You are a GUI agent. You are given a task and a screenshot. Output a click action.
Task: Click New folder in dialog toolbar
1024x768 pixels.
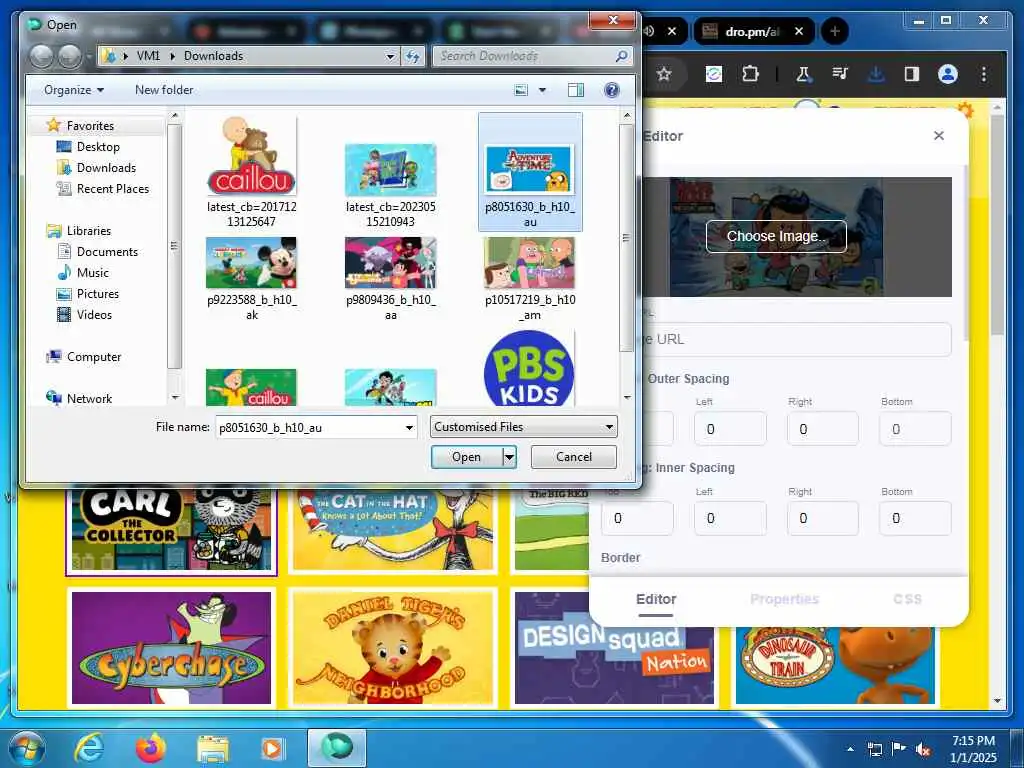click(x=164, y=90)
